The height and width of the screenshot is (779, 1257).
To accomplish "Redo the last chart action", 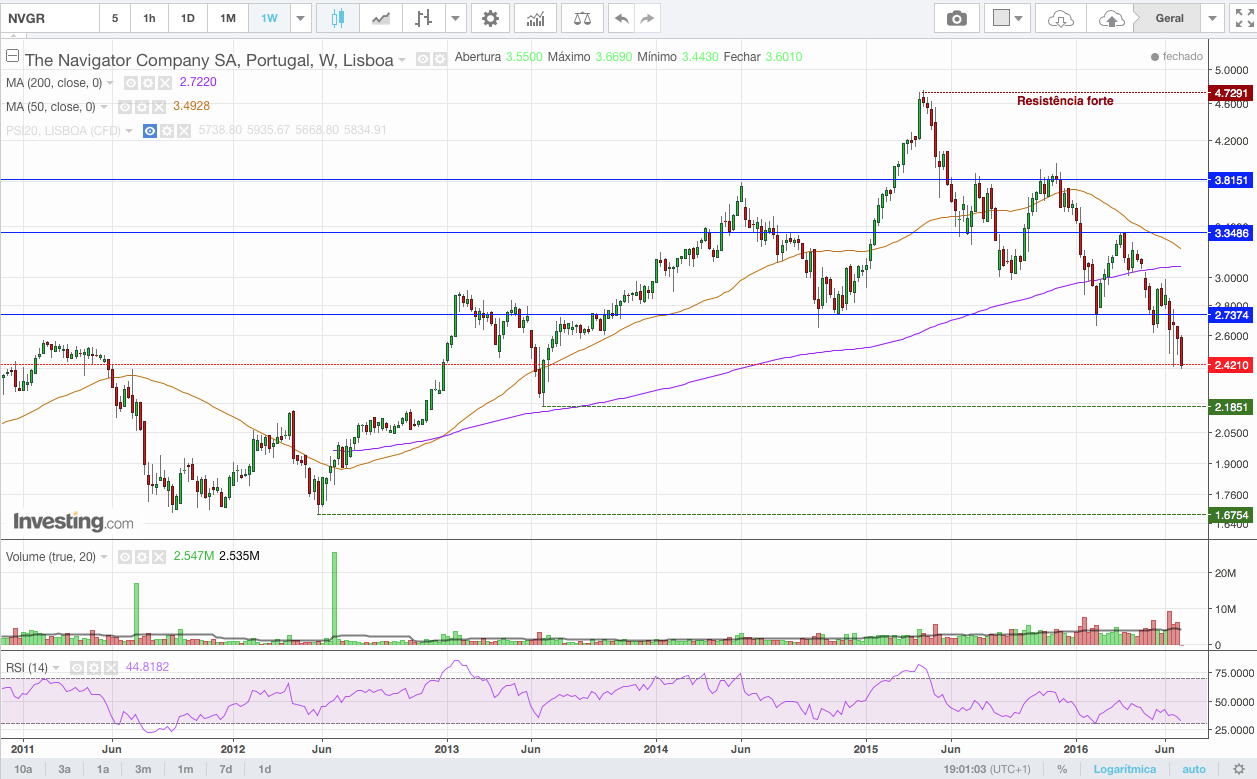I will coord(648,18).
